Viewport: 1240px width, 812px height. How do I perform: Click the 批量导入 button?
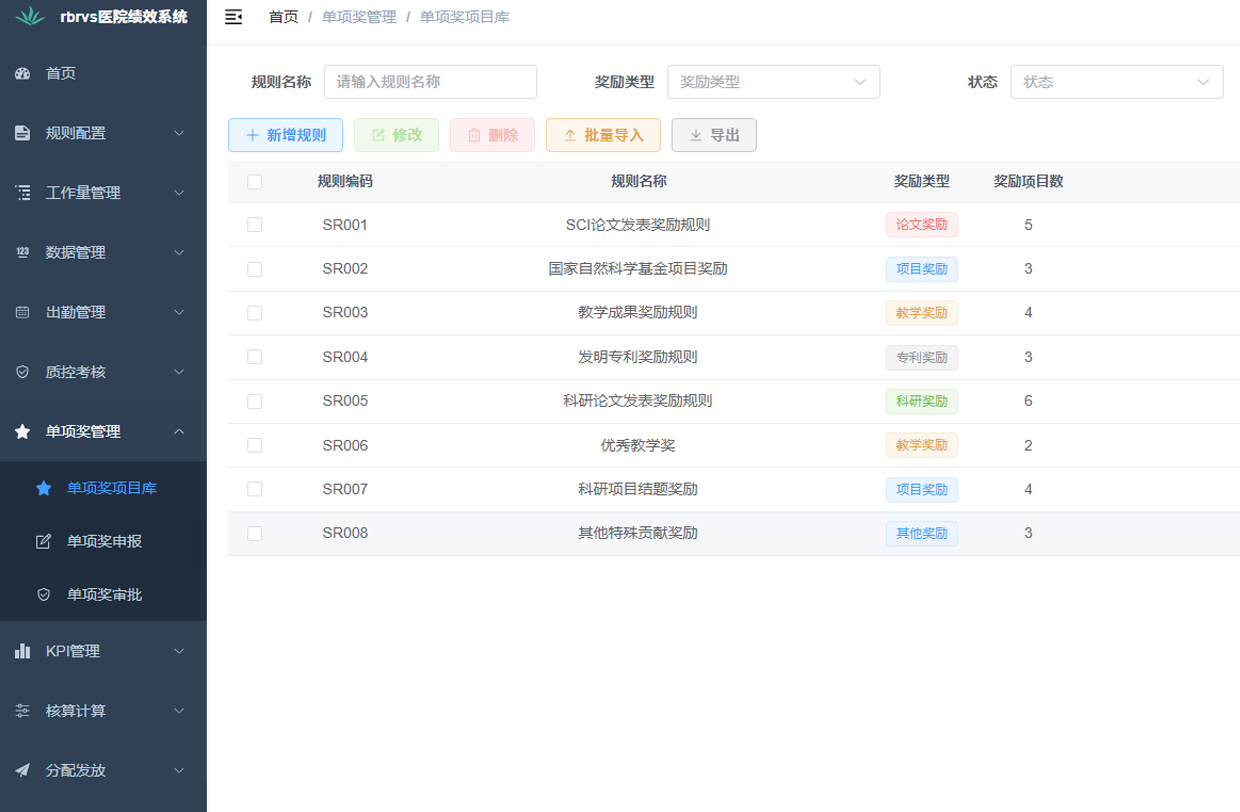(x=603, y=134)
